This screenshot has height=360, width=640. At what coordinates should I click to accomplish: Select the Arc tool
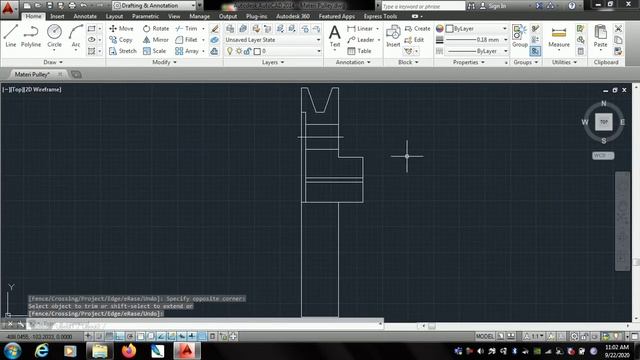coord(76,36)
